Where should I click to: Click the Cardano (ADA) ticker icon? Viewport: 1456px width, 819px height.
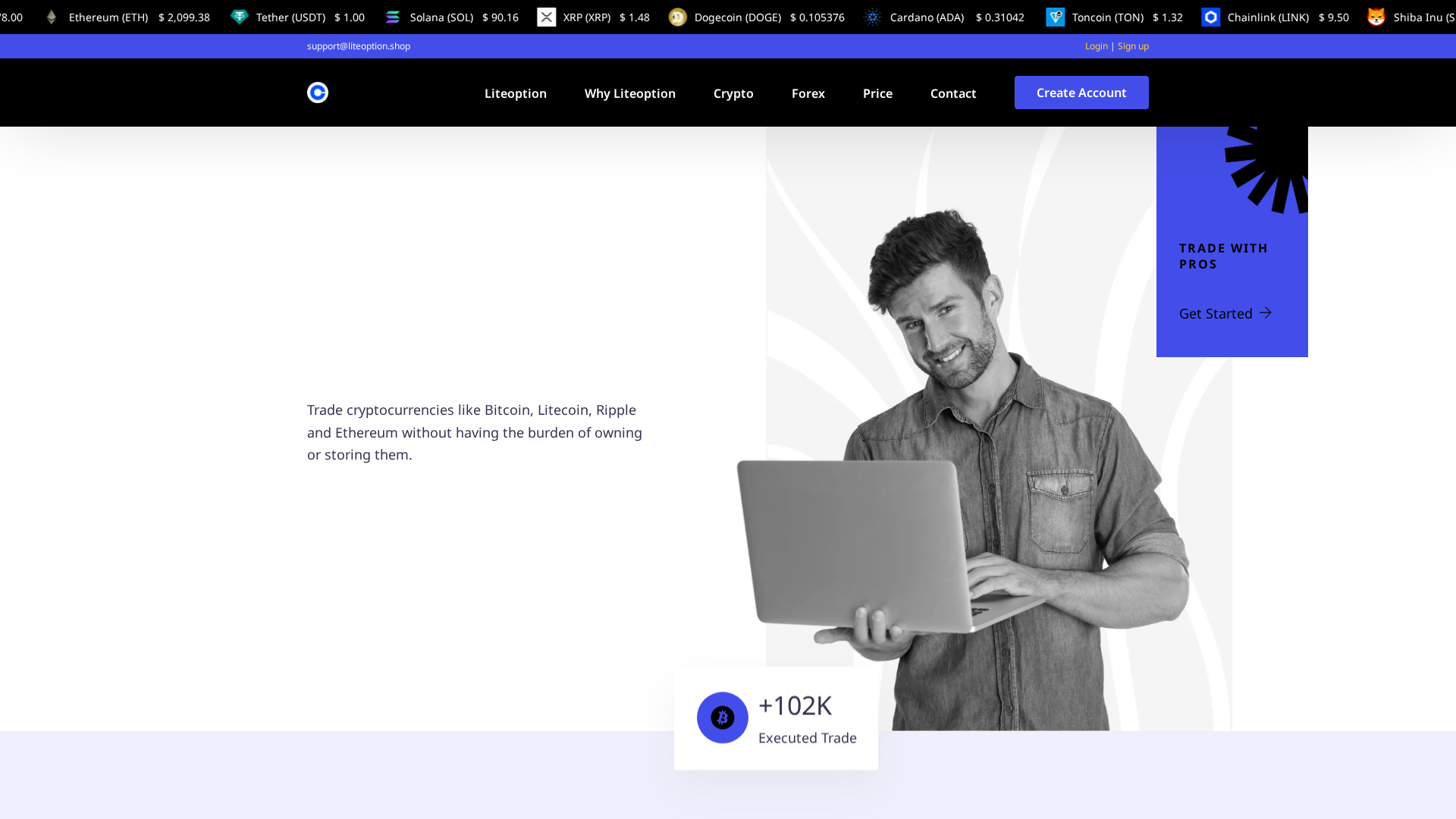[x=874, y=16]
